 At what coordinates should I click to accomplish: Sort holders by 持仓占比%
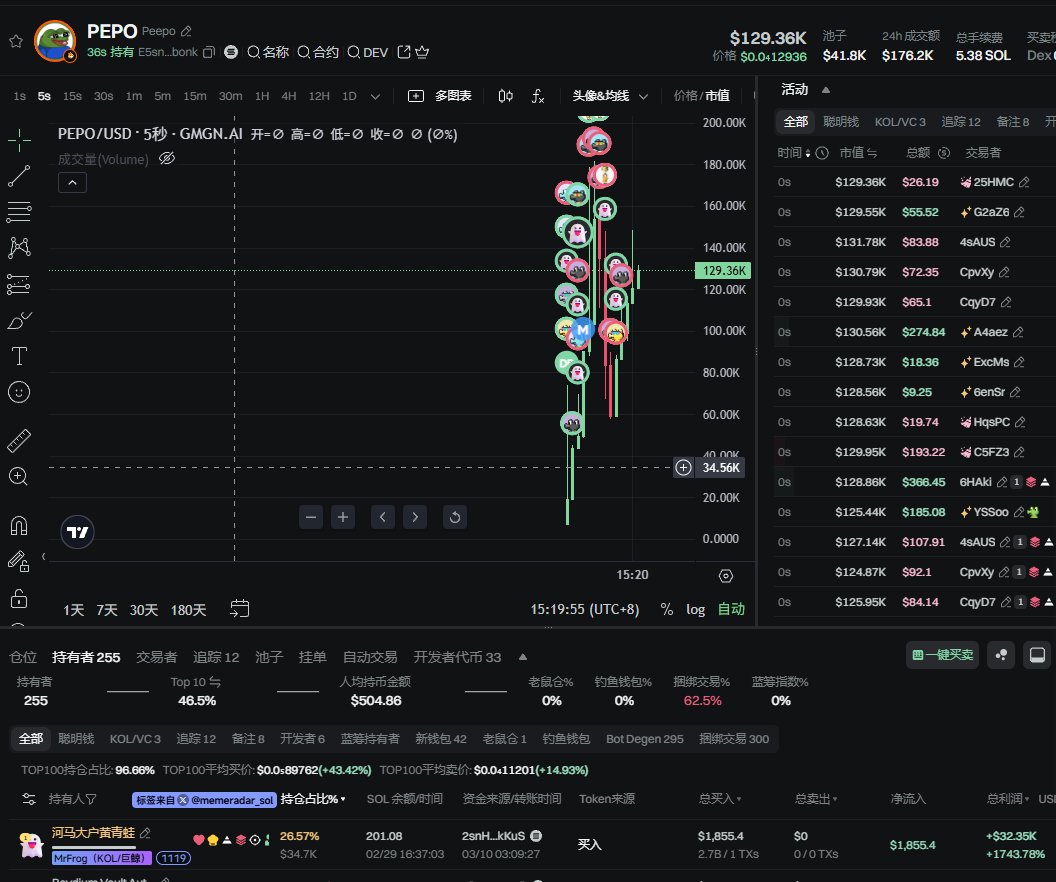[312, 799]
